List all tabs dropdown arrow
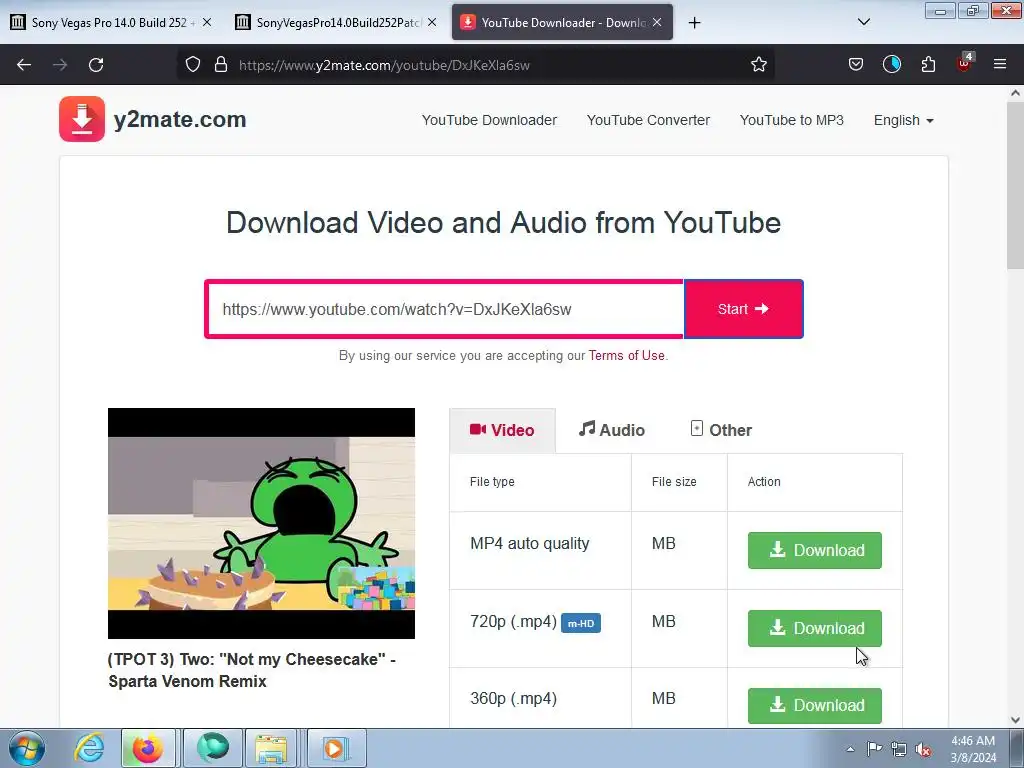Screen dimensions: 1024x768 863,22
